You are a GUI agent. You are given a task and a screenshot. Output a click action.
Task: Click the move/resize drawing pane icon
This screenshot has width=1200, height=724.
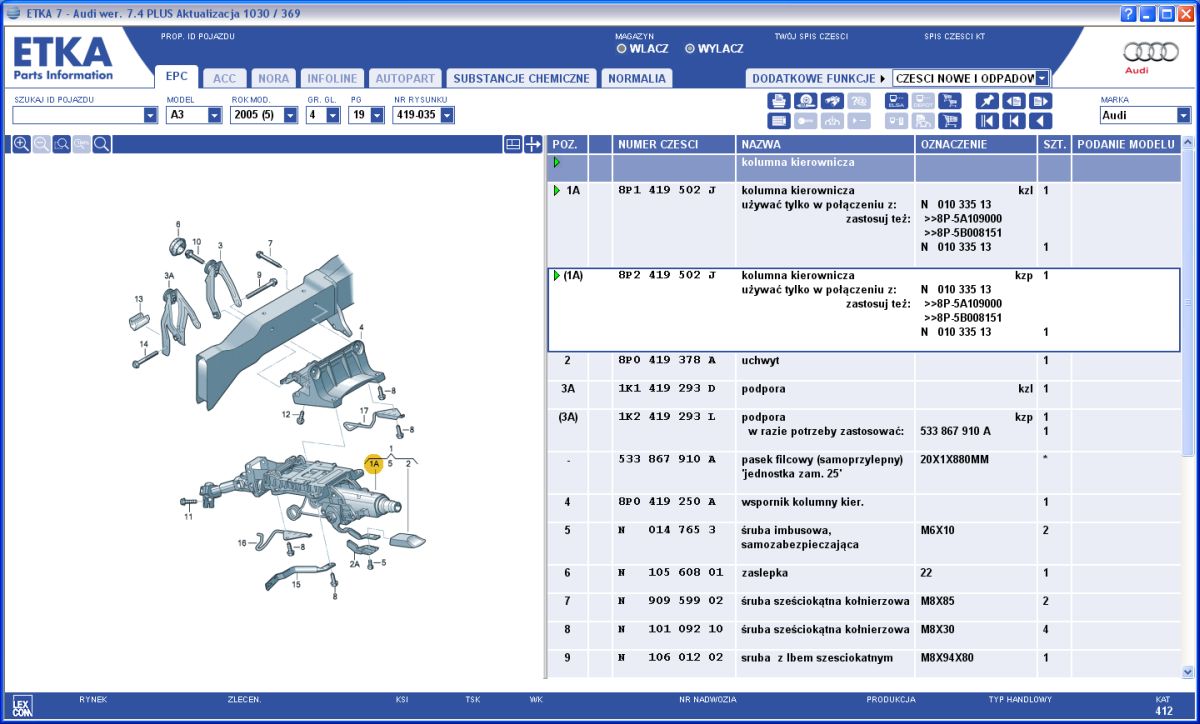533,144
